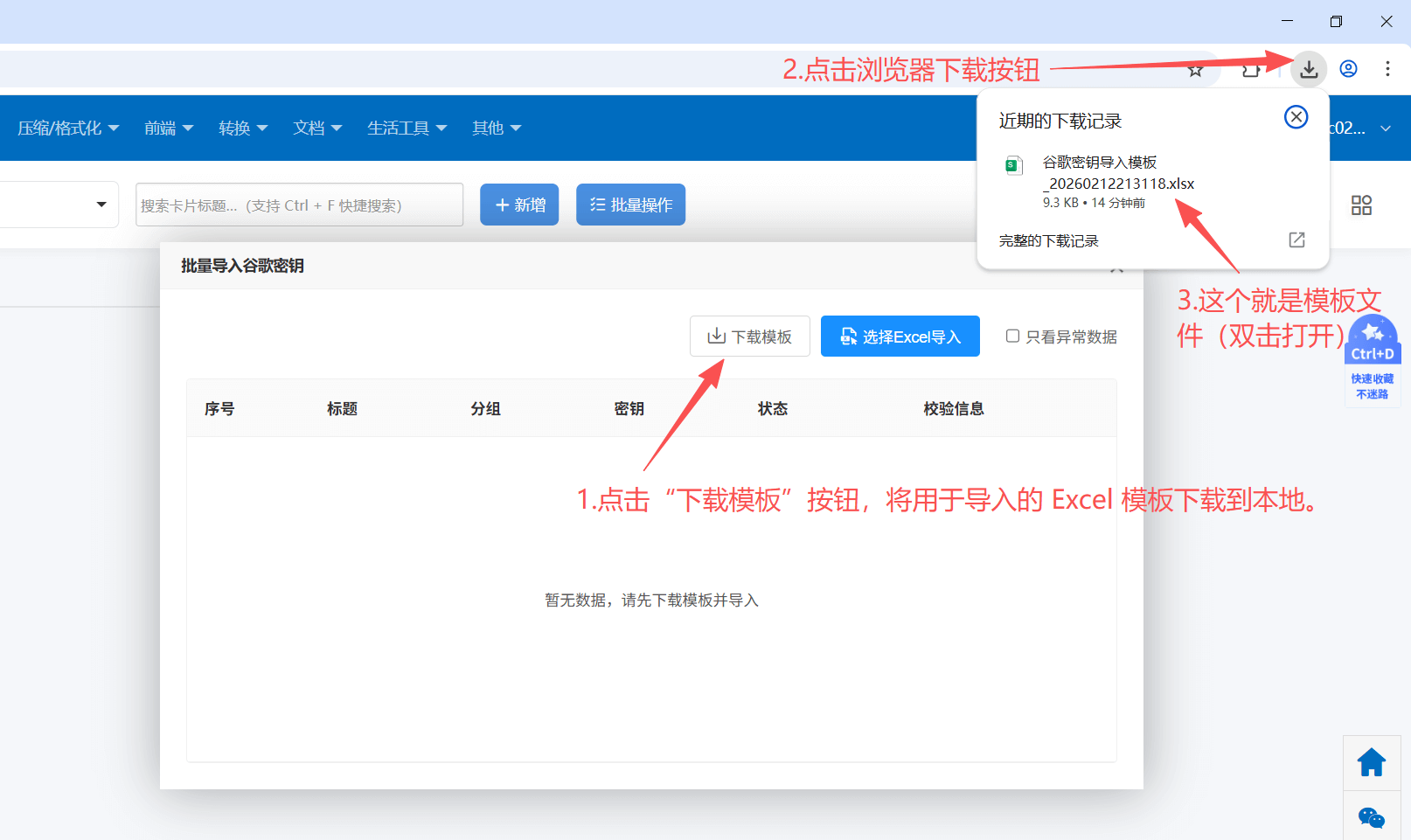Image resolution: width=1411 pixels, height=840 pixels.
Task: Switch to card grid view layout
Action: coord(1360,205)
